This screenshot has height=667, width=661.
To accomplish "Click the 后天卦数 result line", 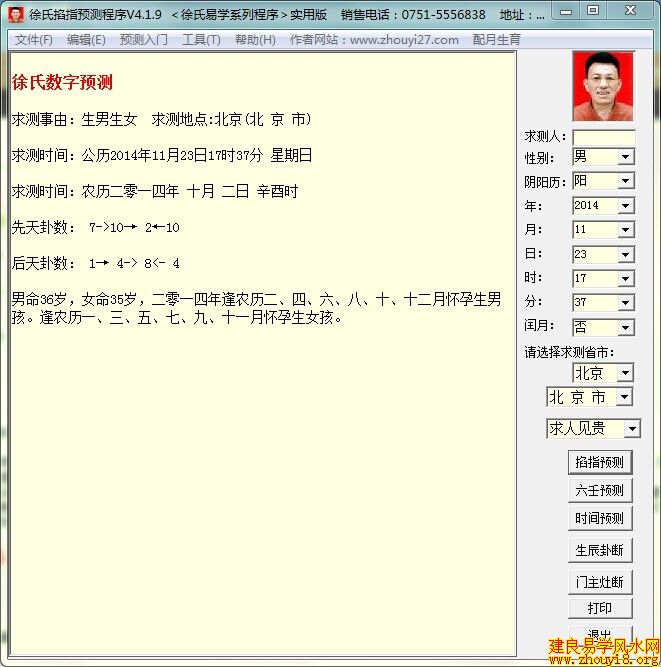I will [x=96, y=264].
